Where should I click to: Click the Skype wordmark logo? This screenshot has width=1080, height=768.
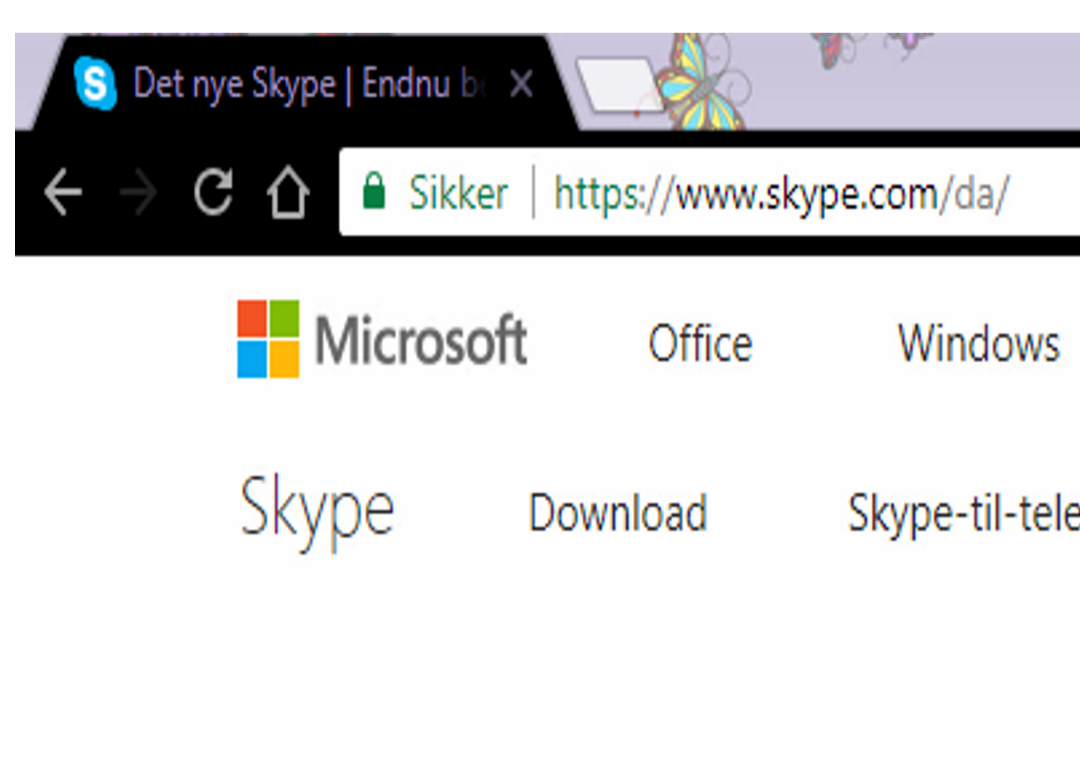click(317, 512)
